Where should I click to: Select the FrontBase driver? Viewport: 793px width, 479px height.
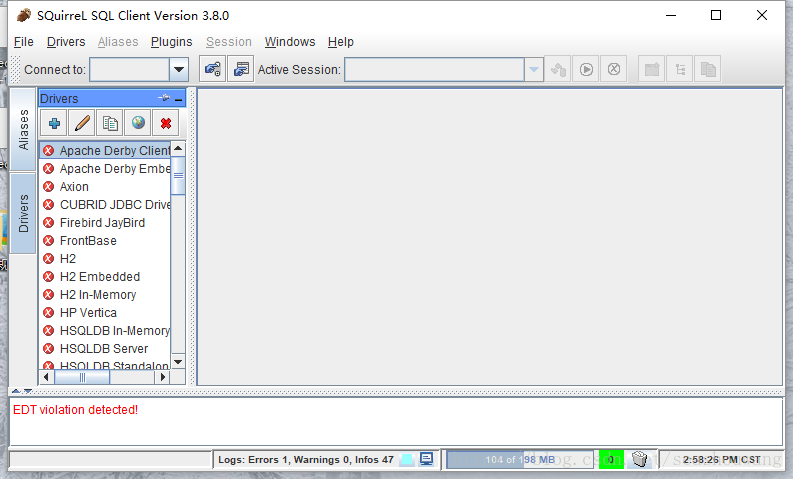(x=105, y=240)
